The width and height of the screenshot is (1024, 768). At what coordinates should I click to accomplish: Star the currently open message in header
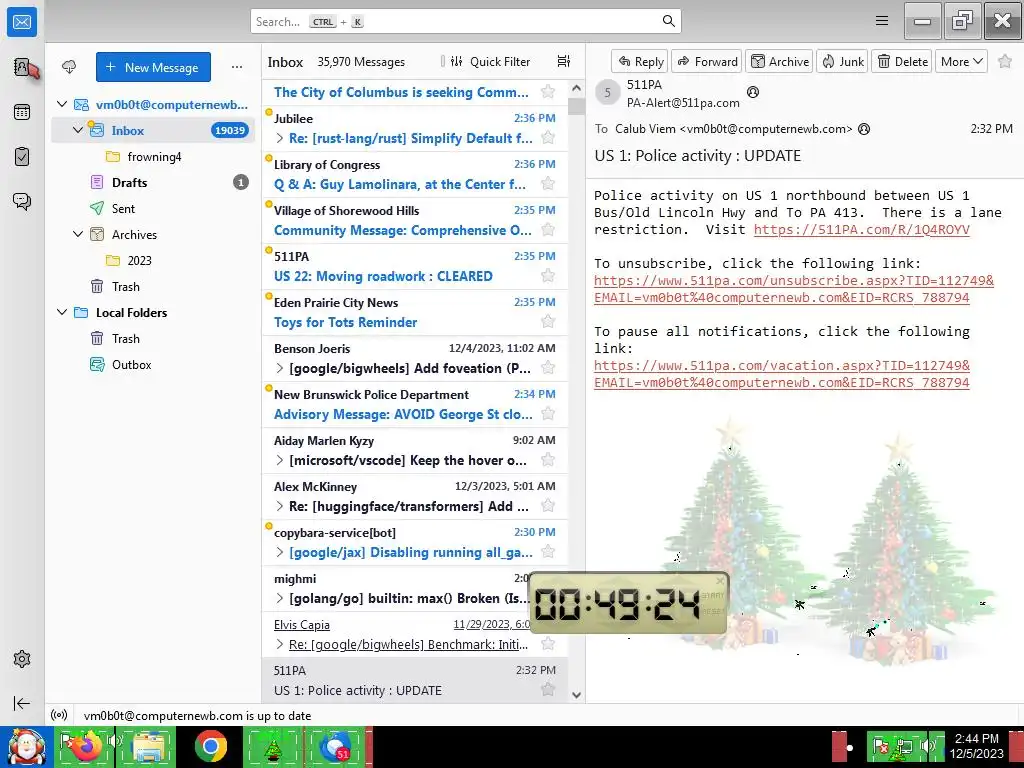click(1004, 61)
